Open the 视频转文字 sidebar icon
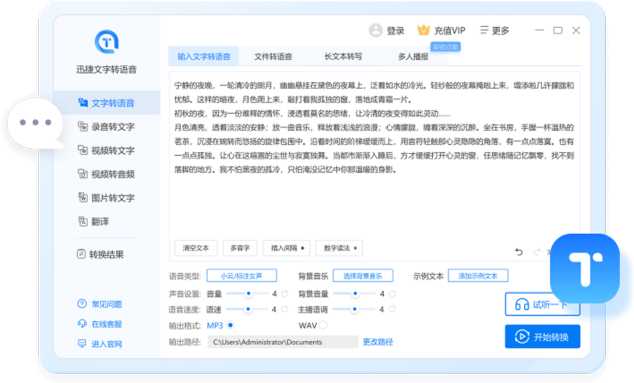The height and width of the screenshot is (383, 634). 83,150
